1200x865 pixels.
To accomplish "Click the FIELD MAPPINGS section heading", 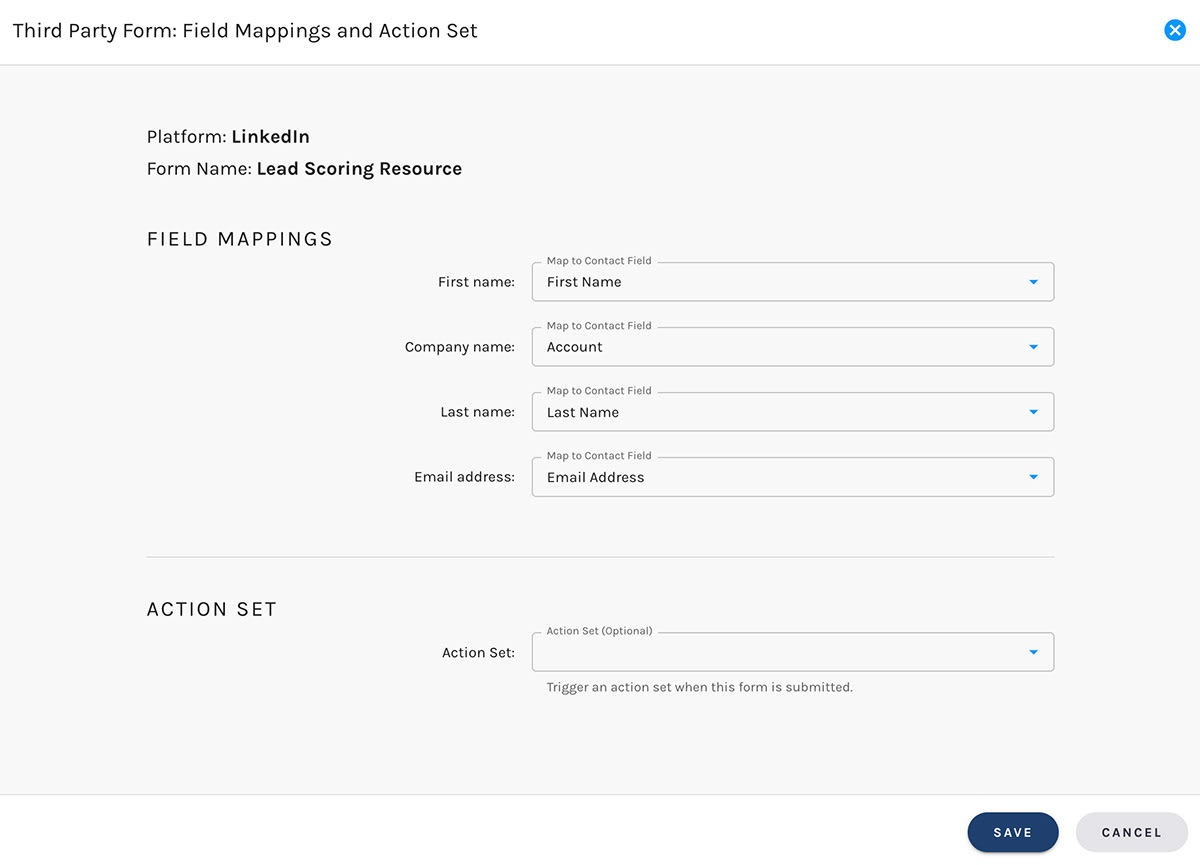I will tap(239, 239).
